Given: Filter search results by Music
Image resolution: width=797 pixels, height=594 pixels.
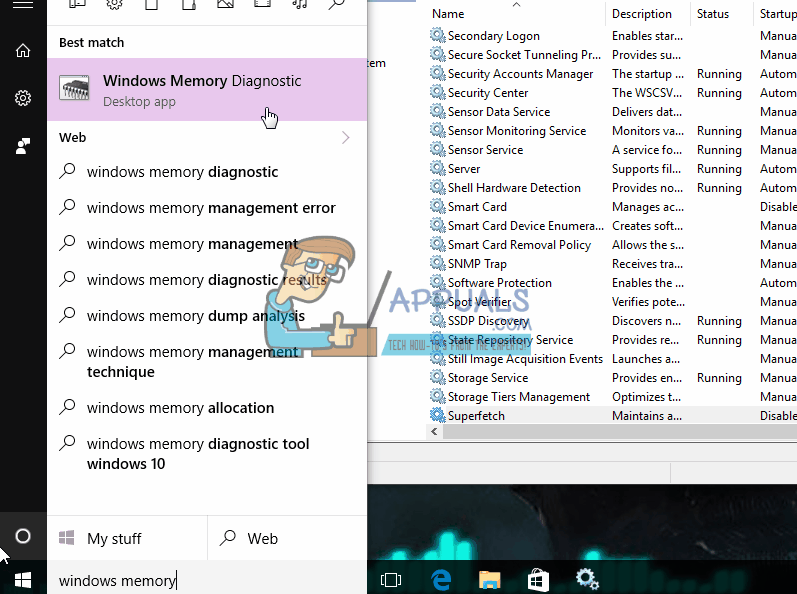Looking at the screenshot, I should click(299, 5).
